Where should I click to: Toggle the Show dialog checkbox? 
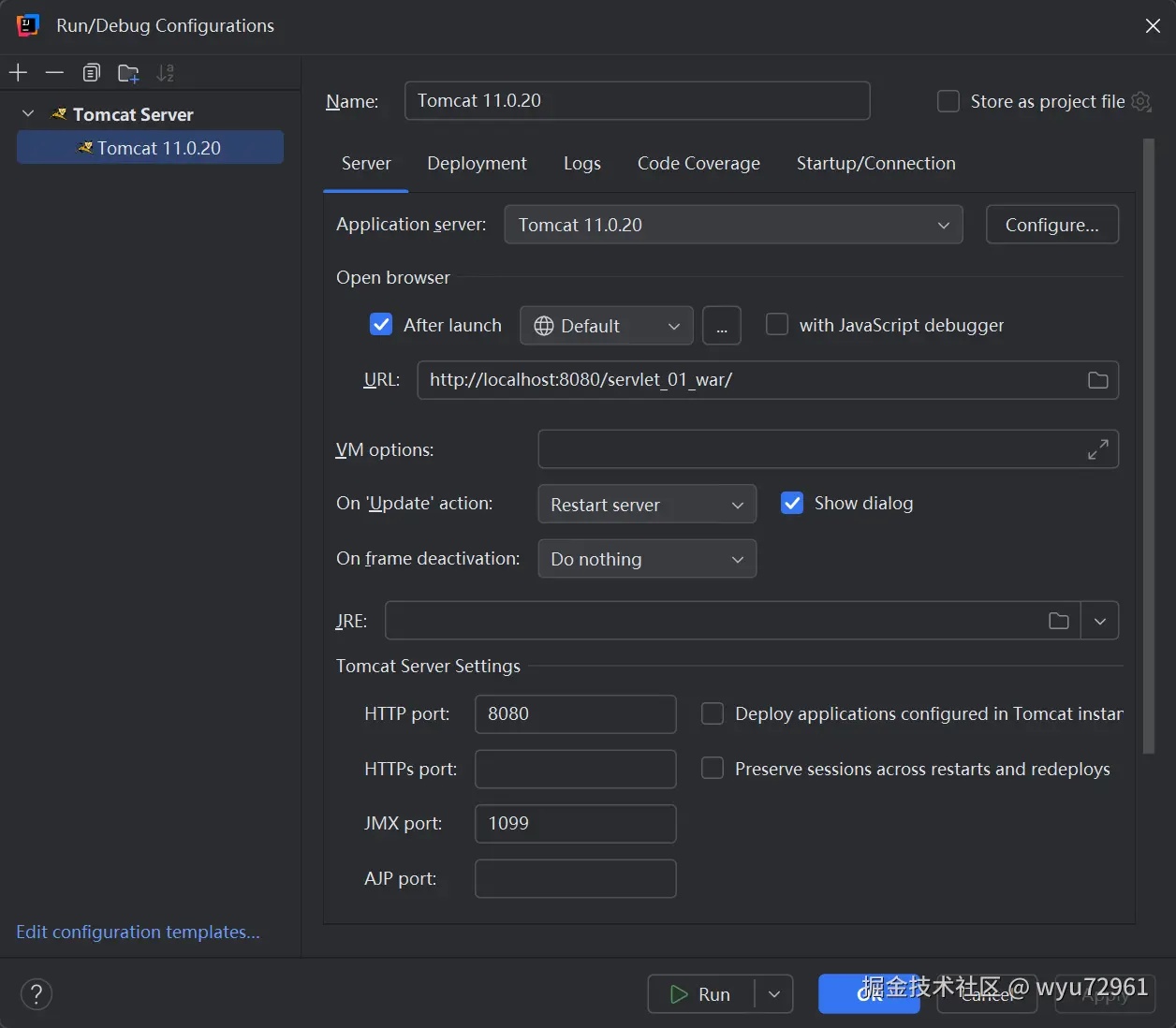[792, 504]
